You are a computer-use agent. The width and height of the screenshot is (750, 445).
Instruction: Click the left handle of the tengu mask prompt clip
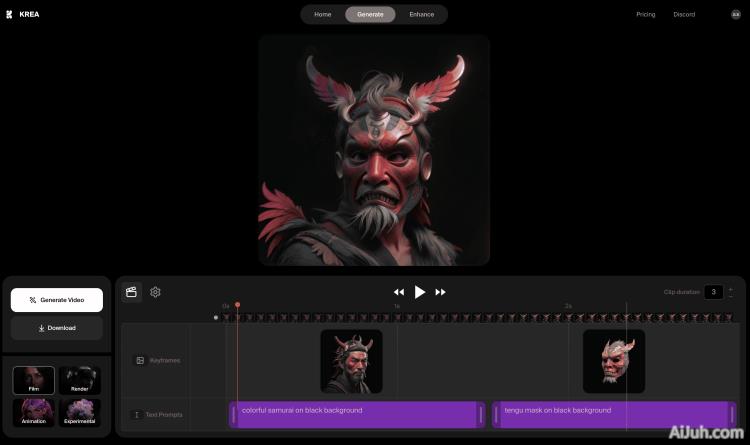click(496, 414)
